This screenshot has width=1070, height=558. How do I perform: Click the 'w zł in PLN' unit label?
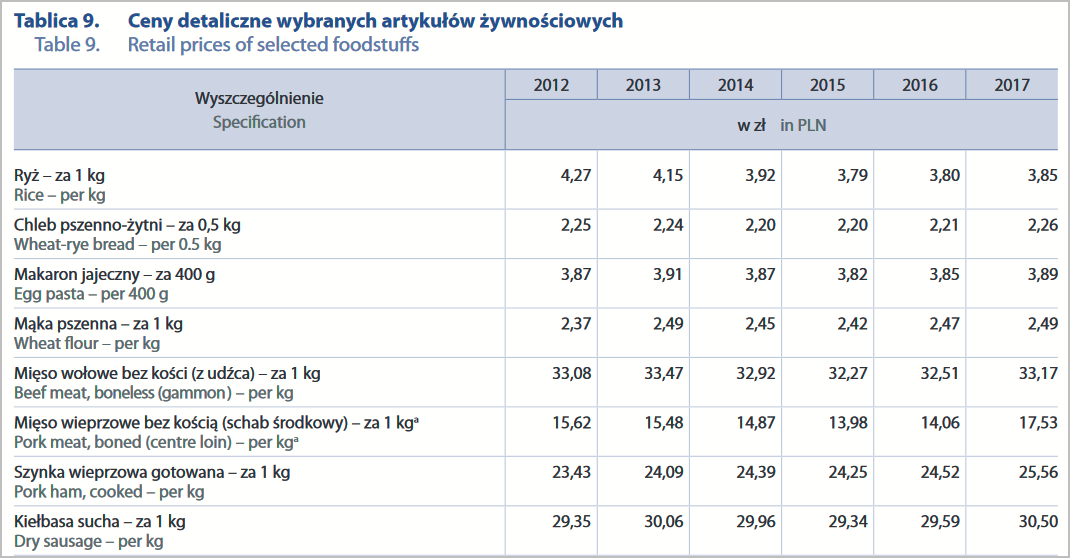(x=781, y=125)
